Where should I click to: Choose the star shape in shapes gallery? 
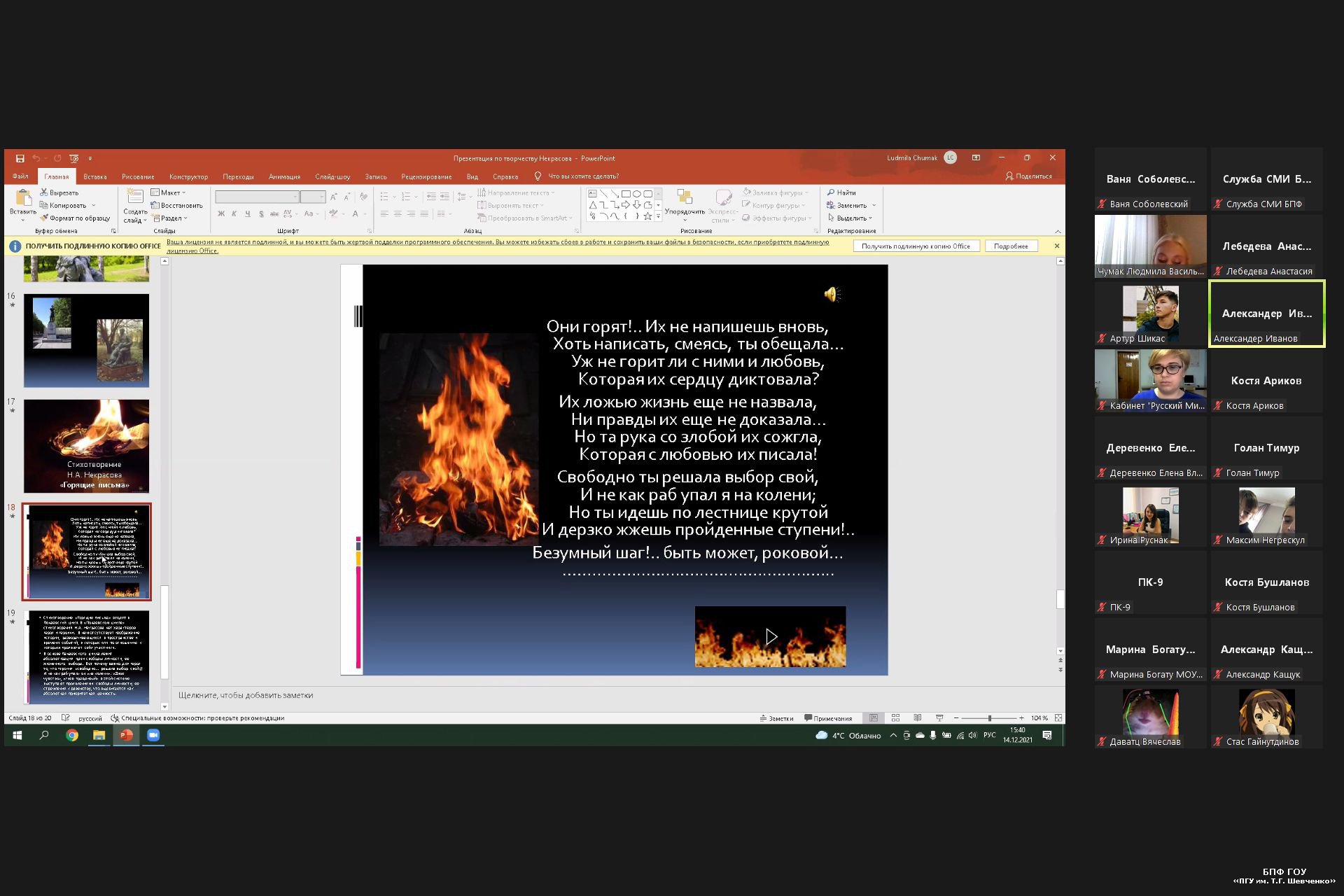[648, 216]
